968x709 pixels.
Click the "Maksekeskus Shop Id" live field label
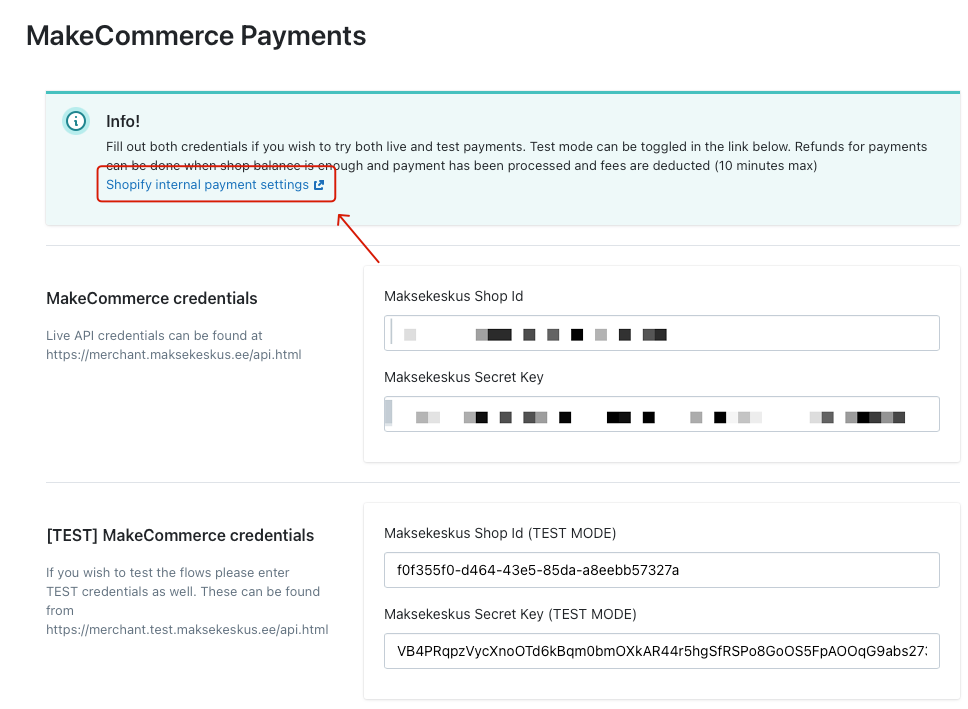453,296
